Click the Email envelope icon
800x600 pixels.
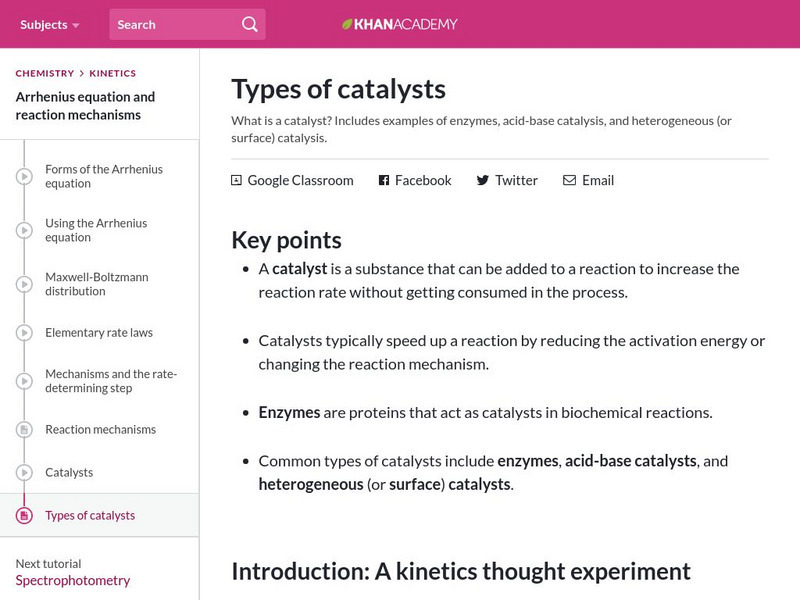[569, 180]
